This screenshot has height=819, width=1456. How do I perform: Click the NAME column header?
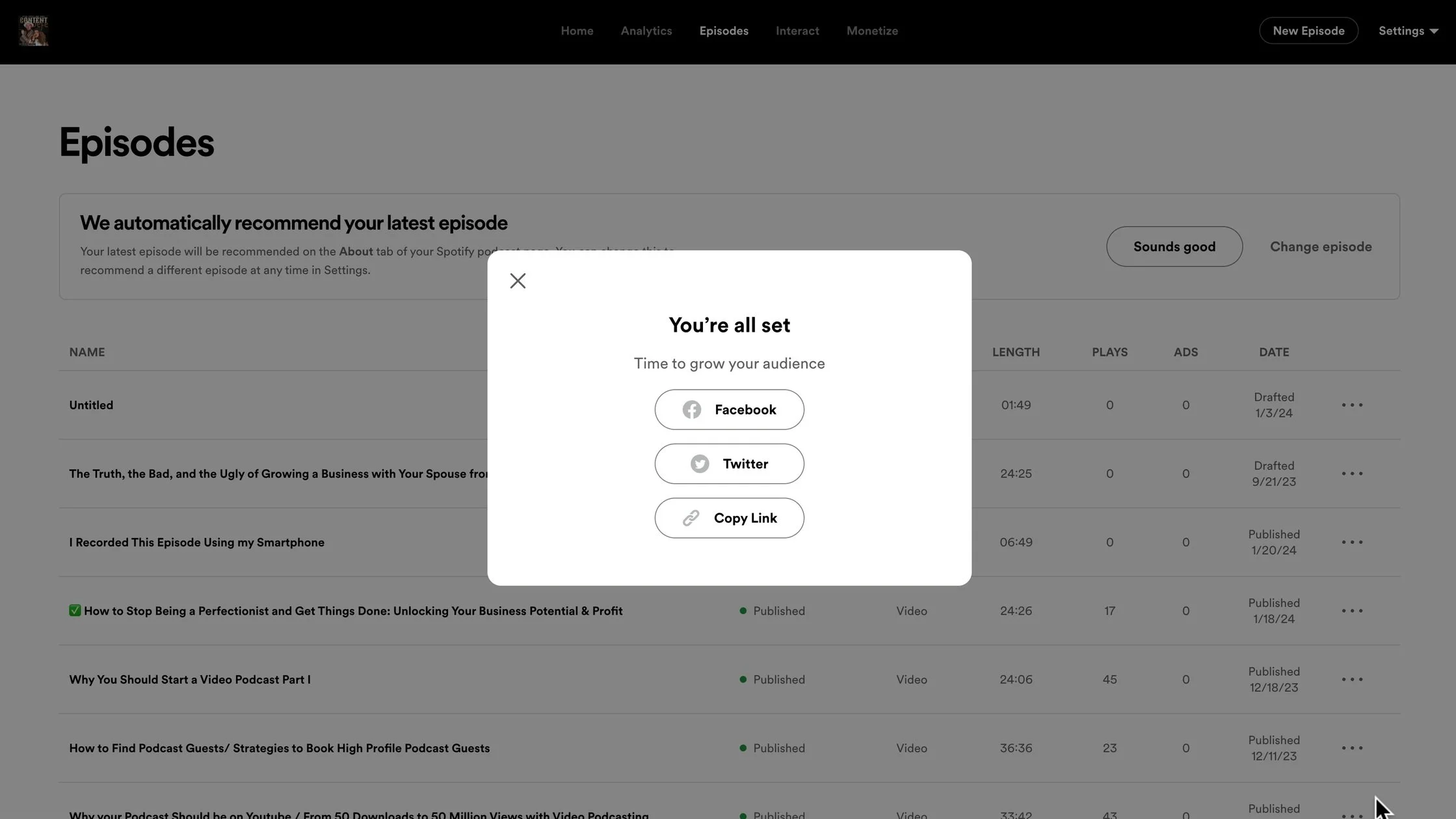[x=87, y=352]
